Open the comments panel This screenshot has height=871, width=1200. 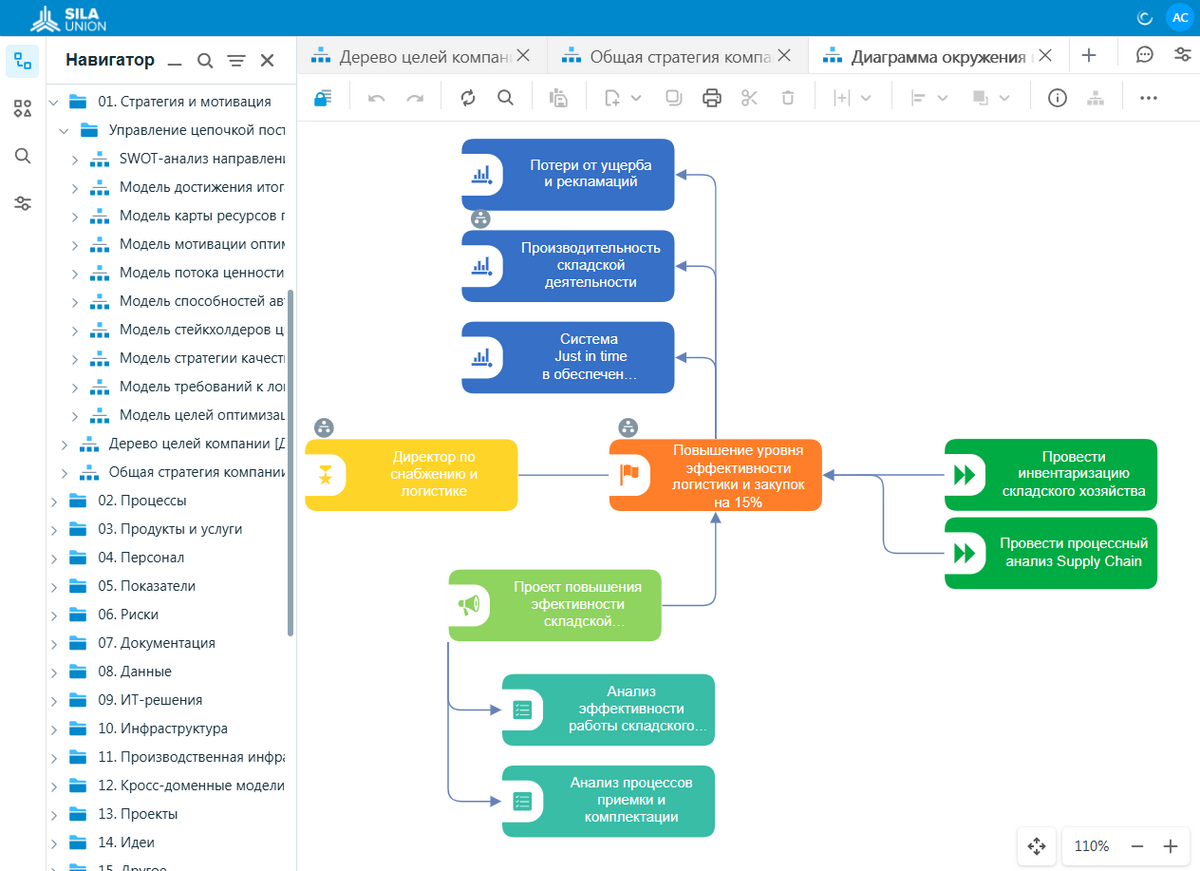[x=1145, y=56]
